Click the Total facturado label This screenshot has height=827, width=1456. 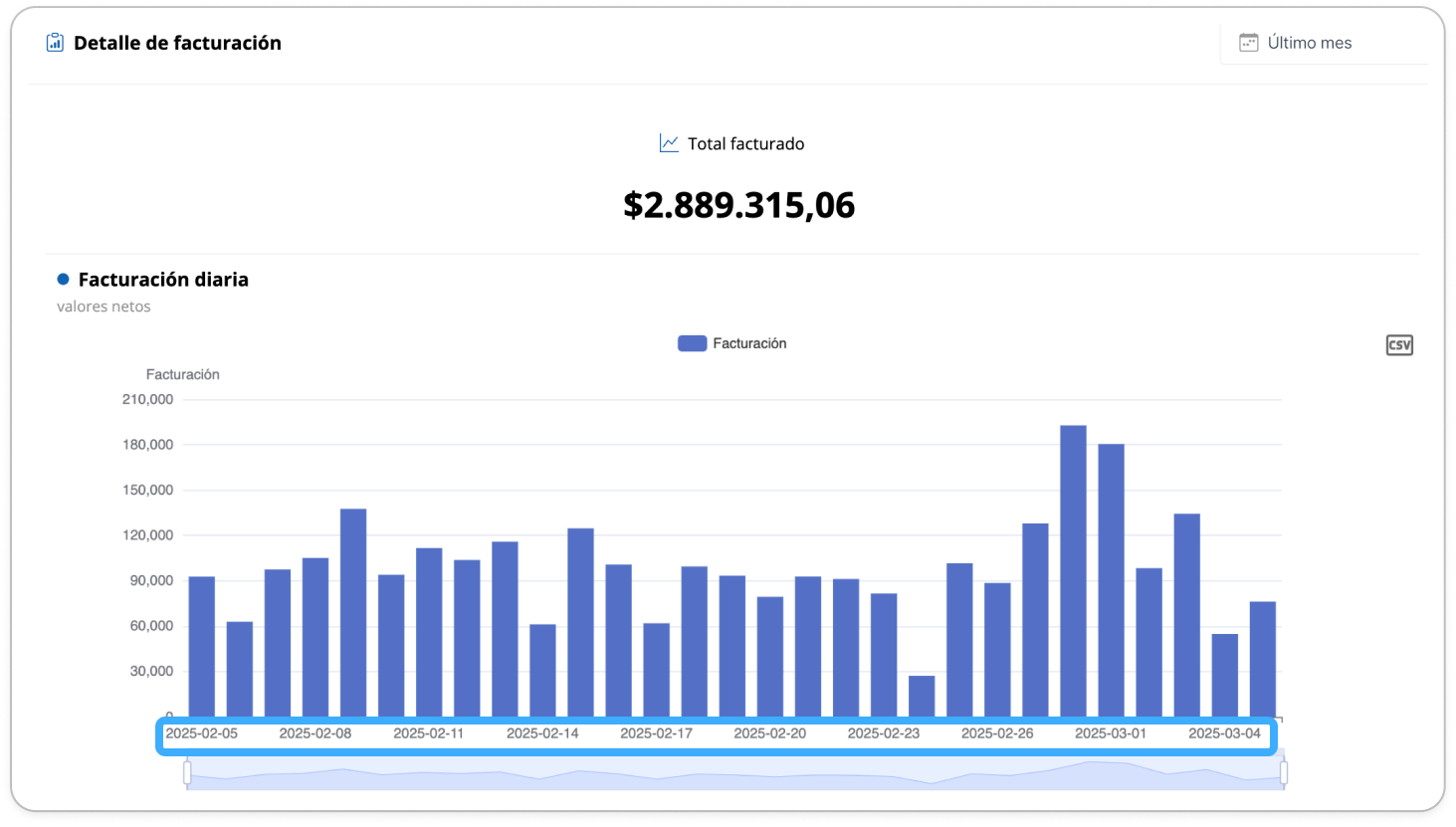click(746, 143)
